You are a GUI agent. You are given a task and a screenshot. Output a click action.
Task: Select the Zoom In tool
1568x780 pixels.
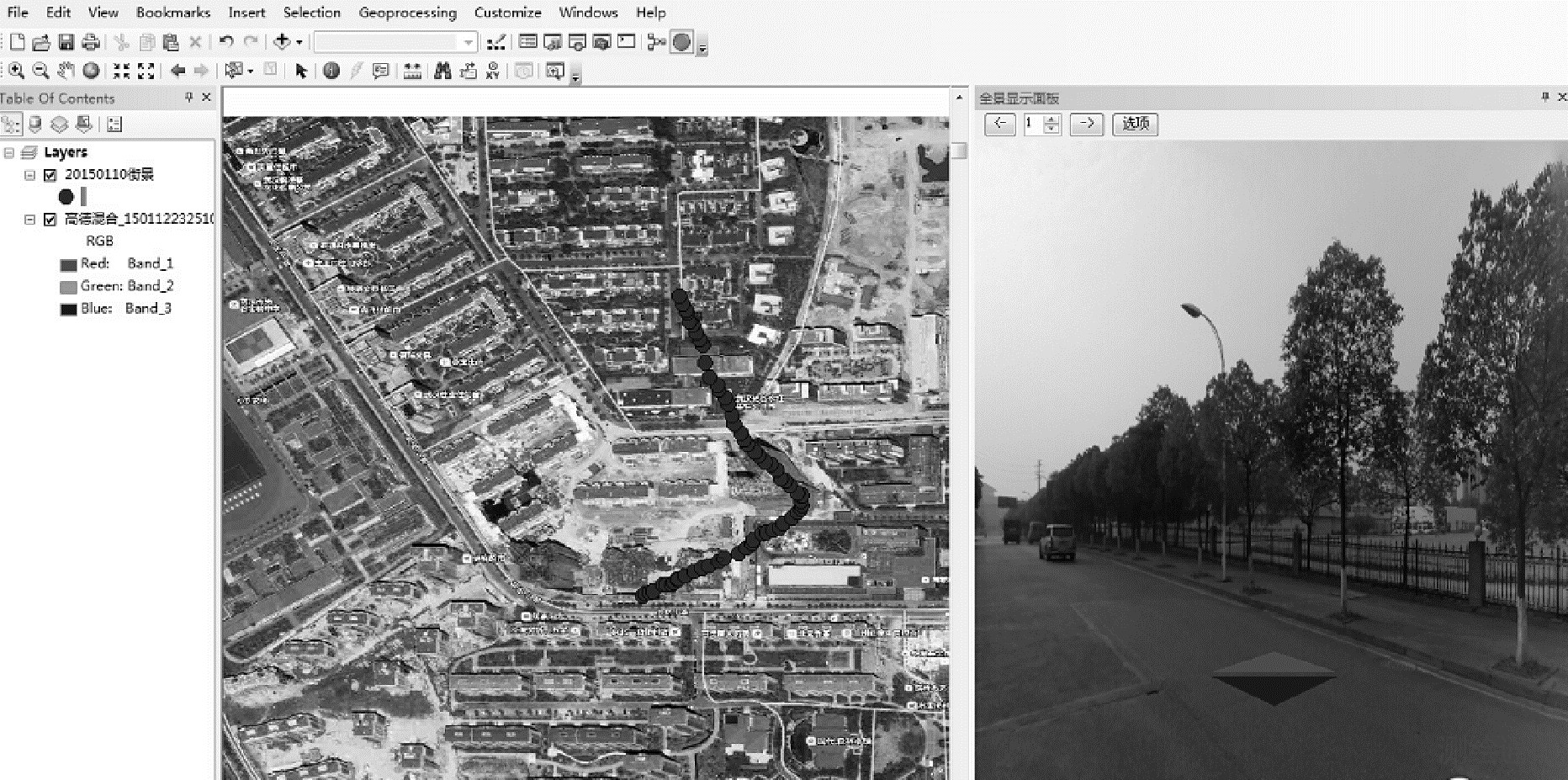16,72
